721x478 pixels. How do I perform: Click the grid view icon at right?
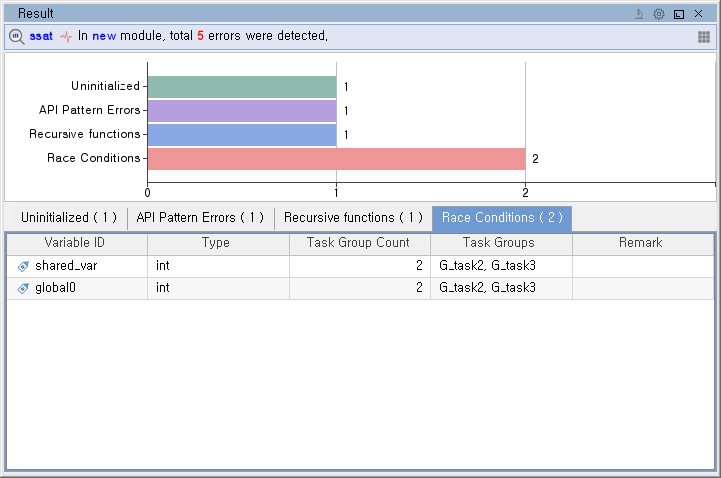coord(704,36)
